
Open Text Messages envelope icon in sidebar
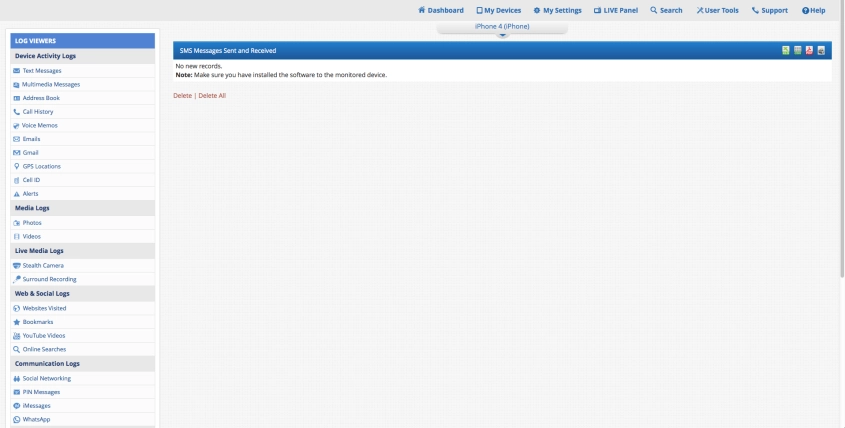tap(17, 71)
